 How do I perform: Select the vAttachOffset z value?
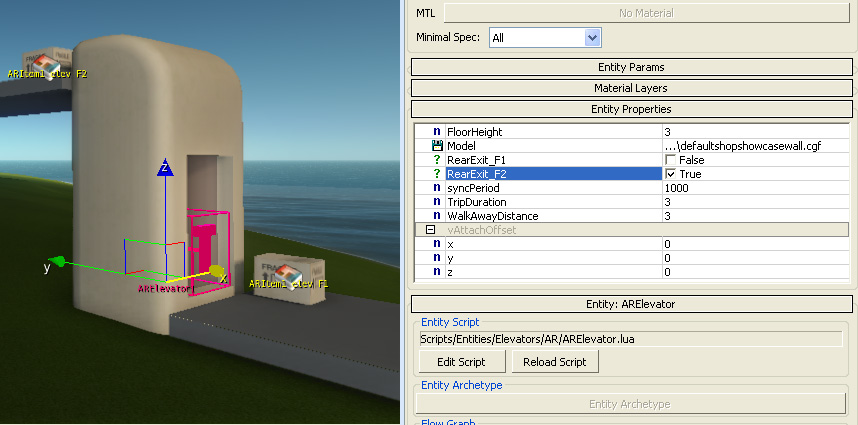[756, 272]
